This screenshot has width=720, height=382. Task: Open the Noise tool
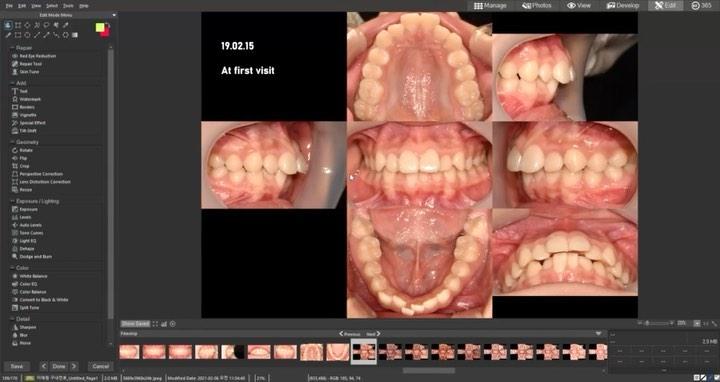(22, 343)
